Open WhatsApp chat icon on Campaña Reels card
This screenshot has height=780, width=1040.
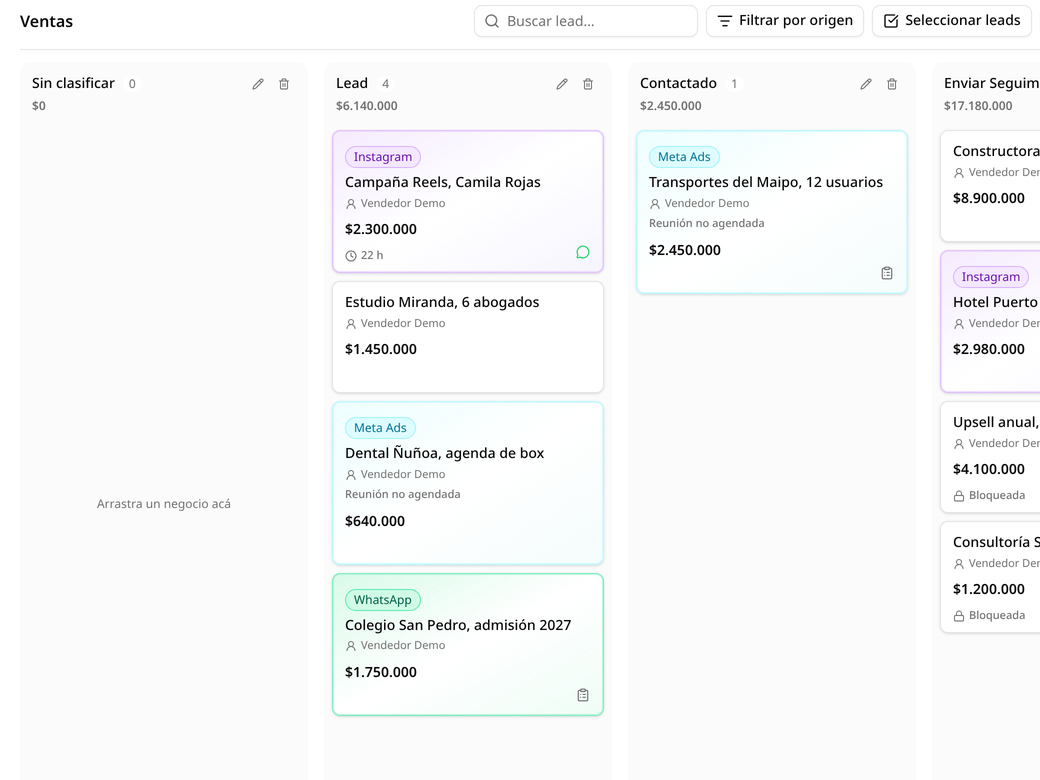pyautogui.click(x=582, y=252)
